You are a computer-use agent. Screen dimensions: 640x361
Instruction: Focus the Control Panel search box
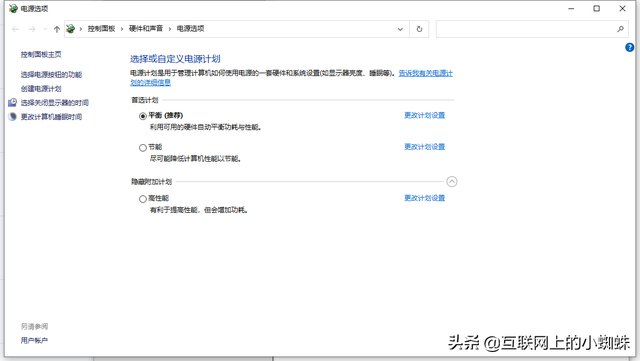[x=532, y=29]
